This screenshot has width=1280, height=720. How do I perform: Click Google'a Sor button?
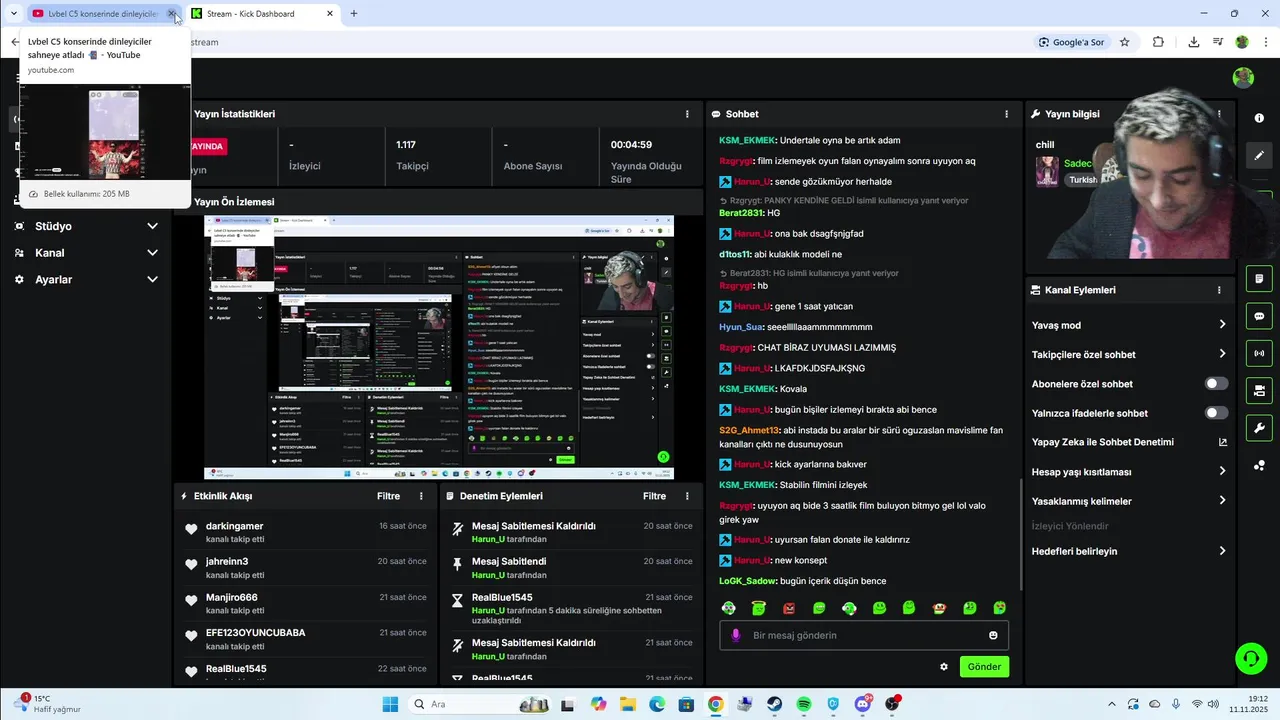pyautogui.click(x=1071, y=42)
